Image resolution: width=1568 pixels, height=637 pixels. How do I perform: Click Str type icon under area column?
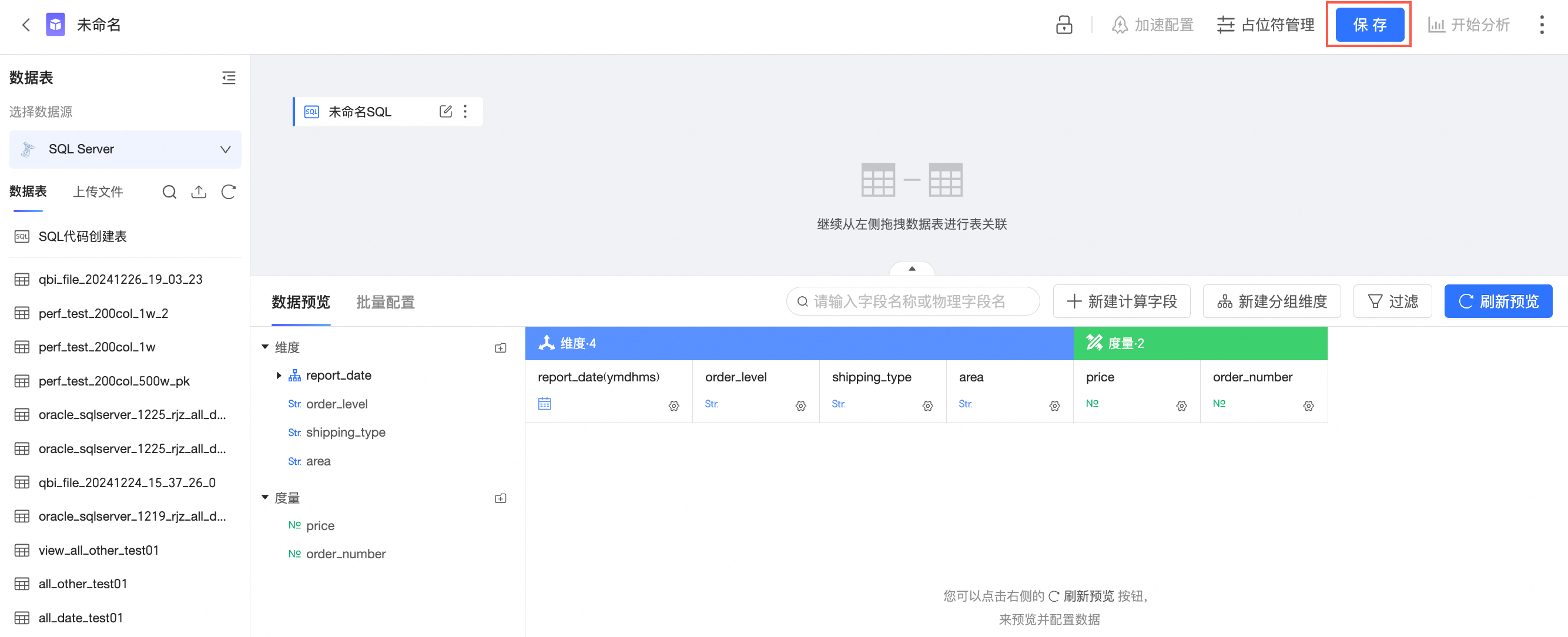966,404
